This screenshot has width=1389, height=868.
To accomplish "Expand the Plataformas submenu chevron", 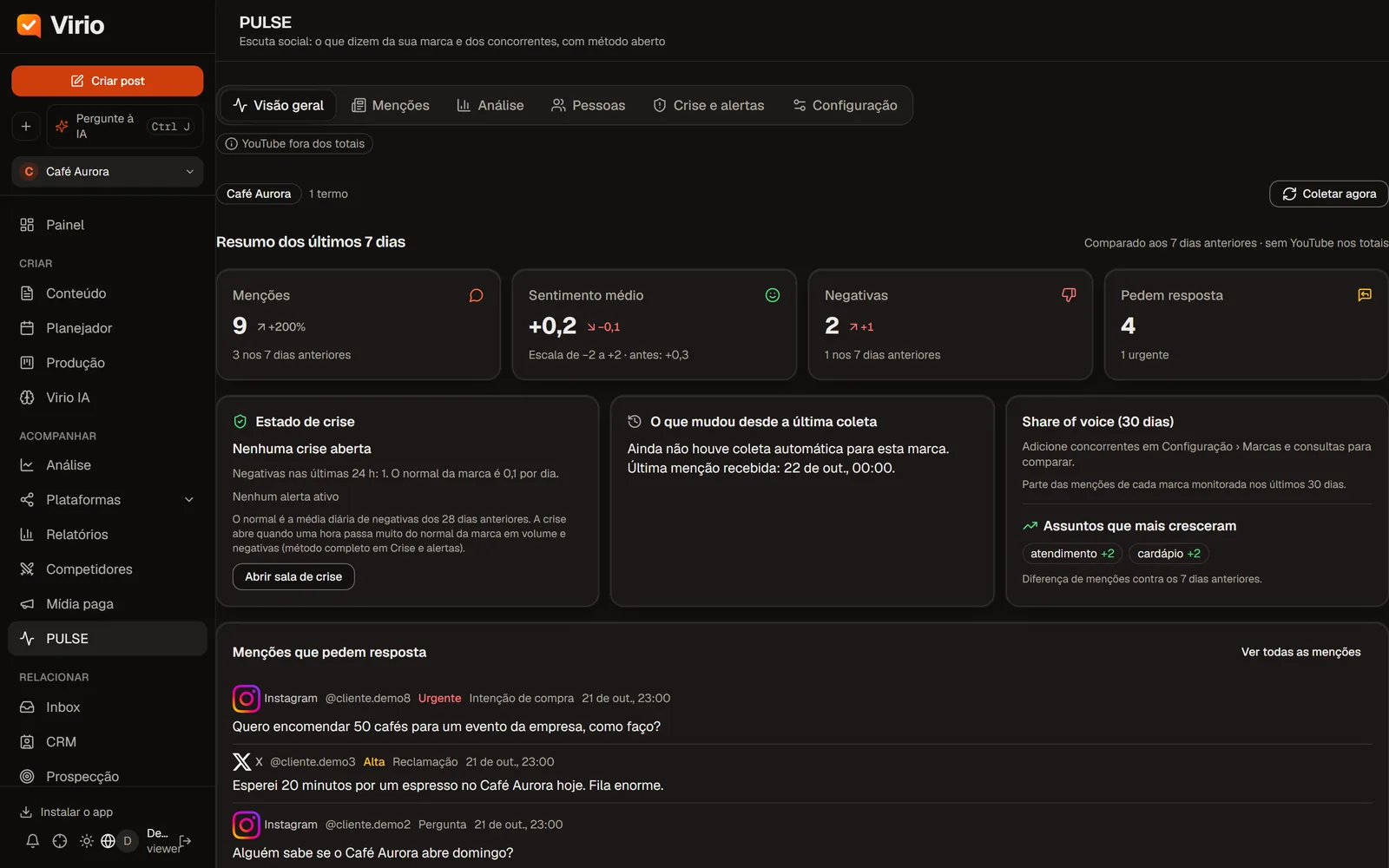I will [189, 500].
